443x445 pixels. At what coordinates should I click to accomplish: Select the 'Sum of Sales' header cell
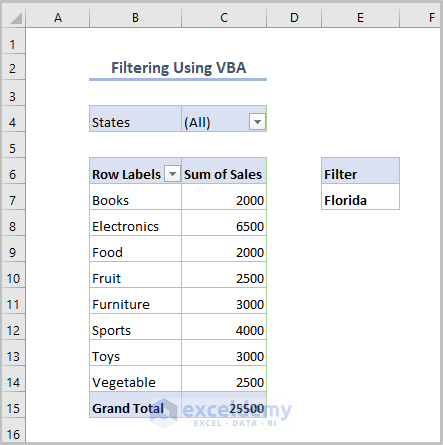(x=224, y=171)
